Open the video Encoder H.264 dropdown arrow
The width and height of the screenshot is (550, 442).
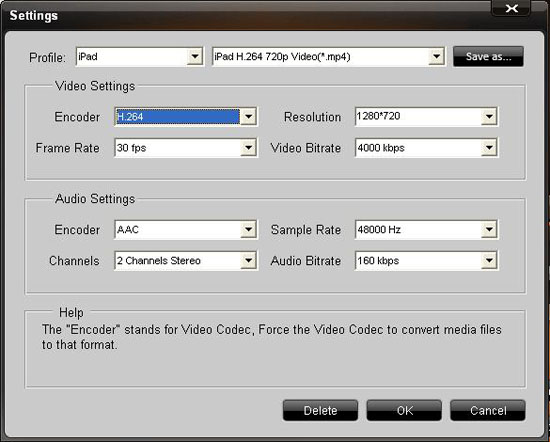tap(248, 116)
